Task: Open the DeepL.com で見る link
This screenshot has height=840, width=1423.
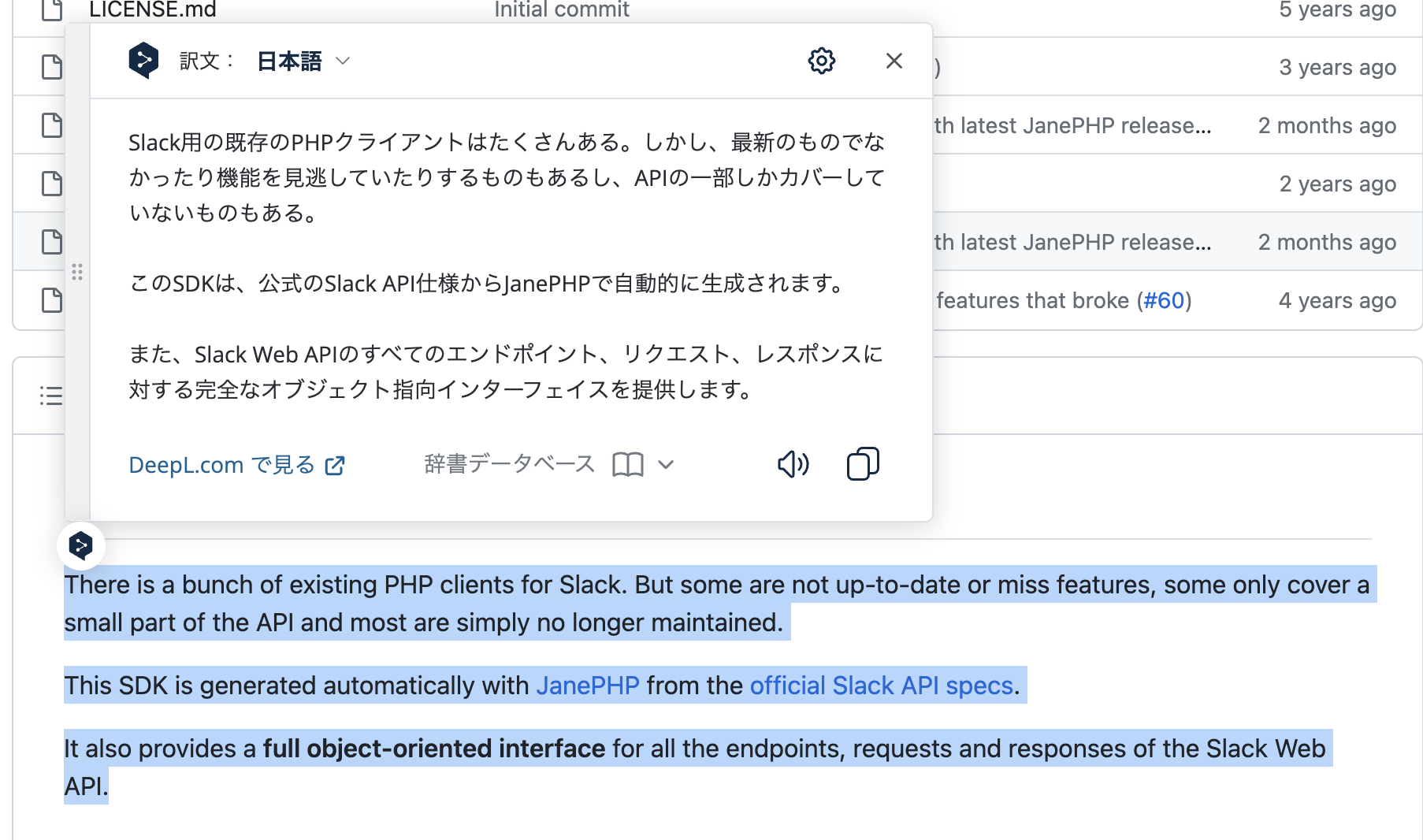Action: [236, 465]
